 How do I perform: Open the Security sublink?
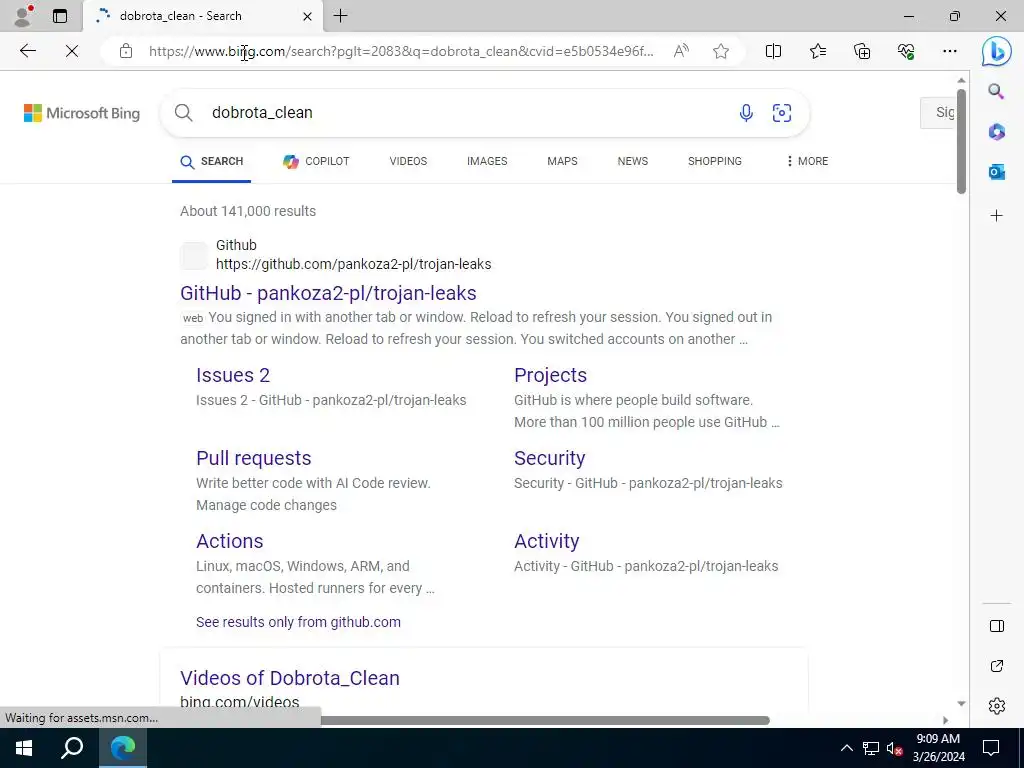[x=549, y=458]
